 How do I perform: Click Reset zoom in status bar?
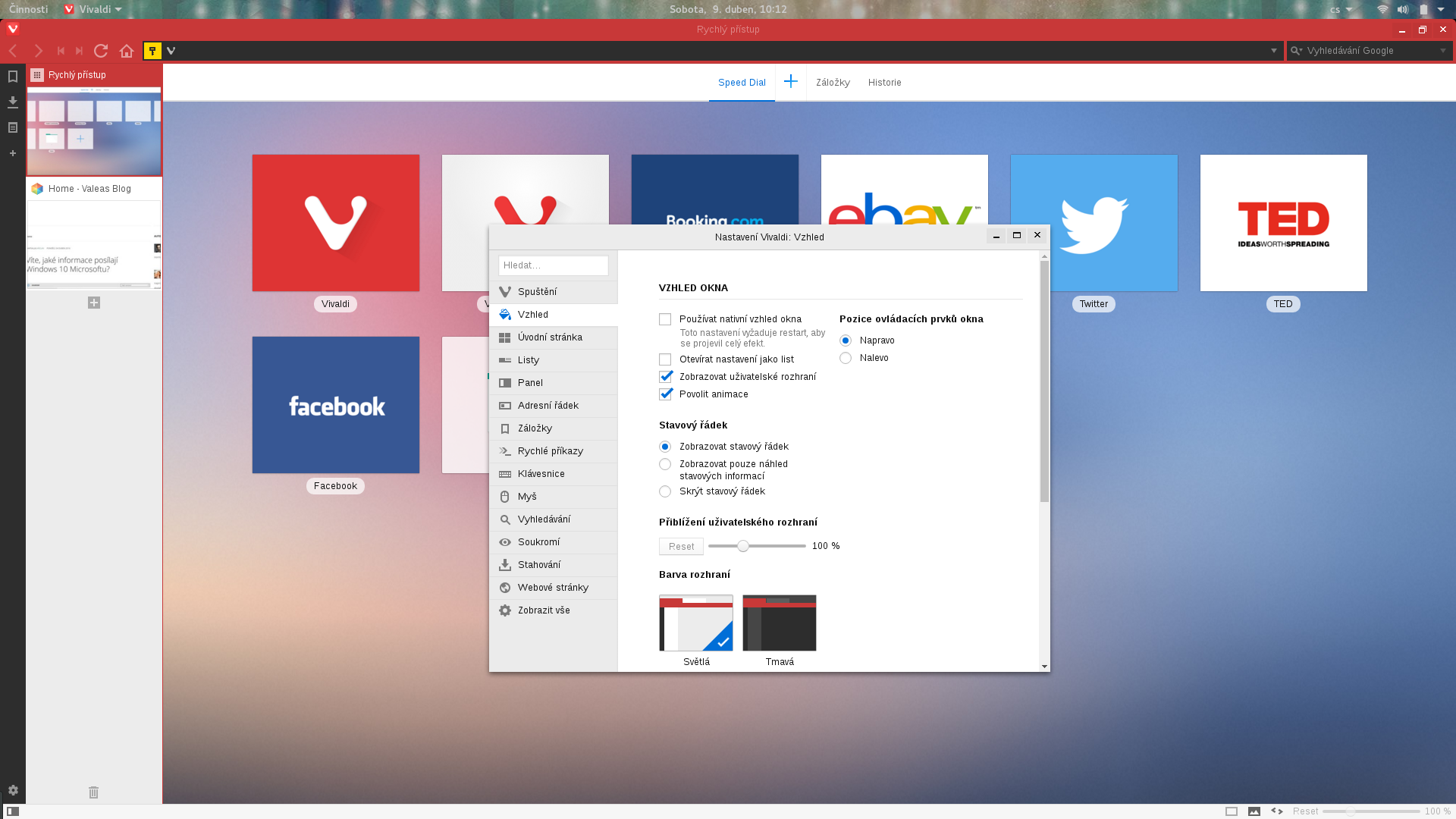[x=1305, y=811]
